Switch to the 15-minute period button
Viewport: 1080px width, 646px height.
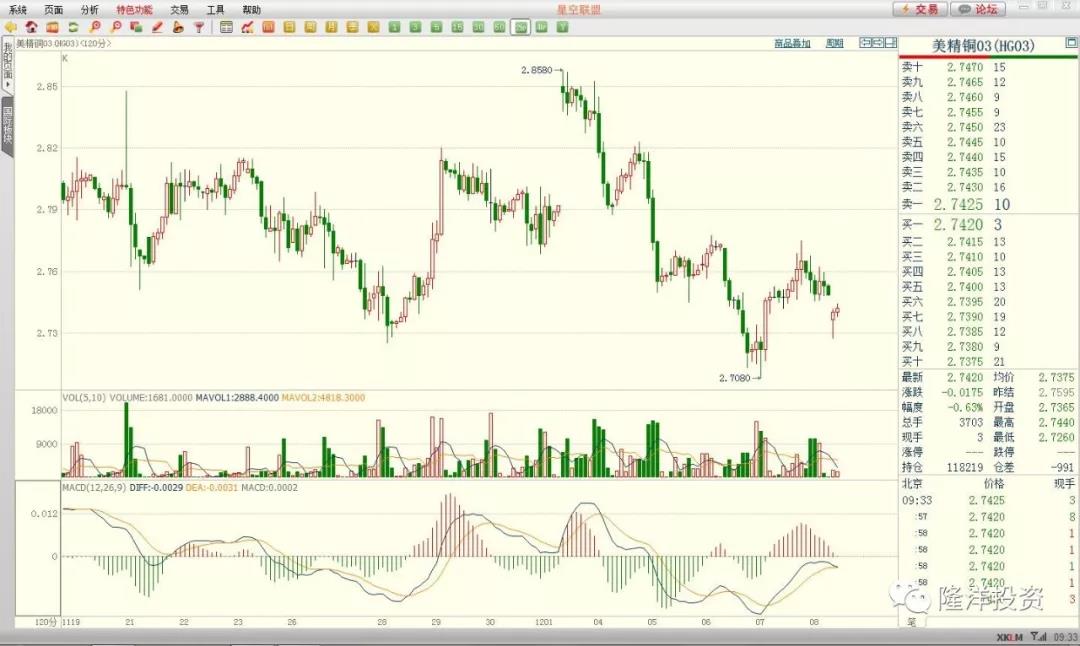click(457, 28)
